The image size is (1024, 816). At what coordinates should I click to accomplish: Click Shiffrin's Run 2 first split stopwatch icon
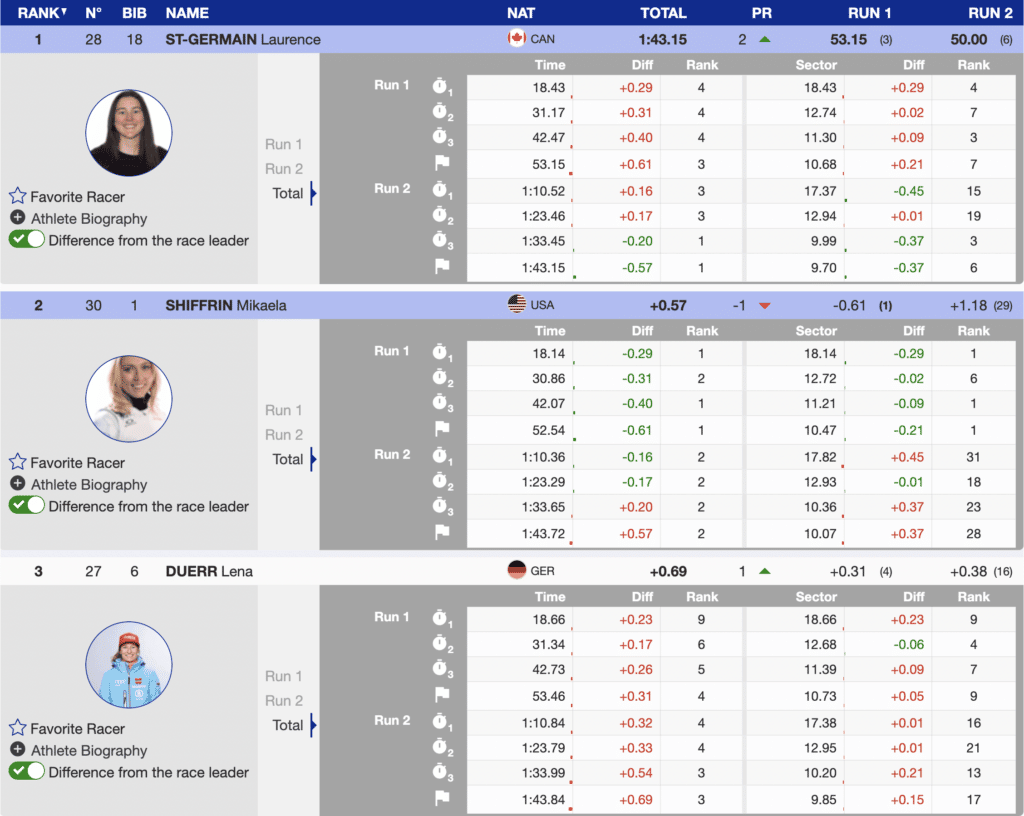(x=441, y=455)
